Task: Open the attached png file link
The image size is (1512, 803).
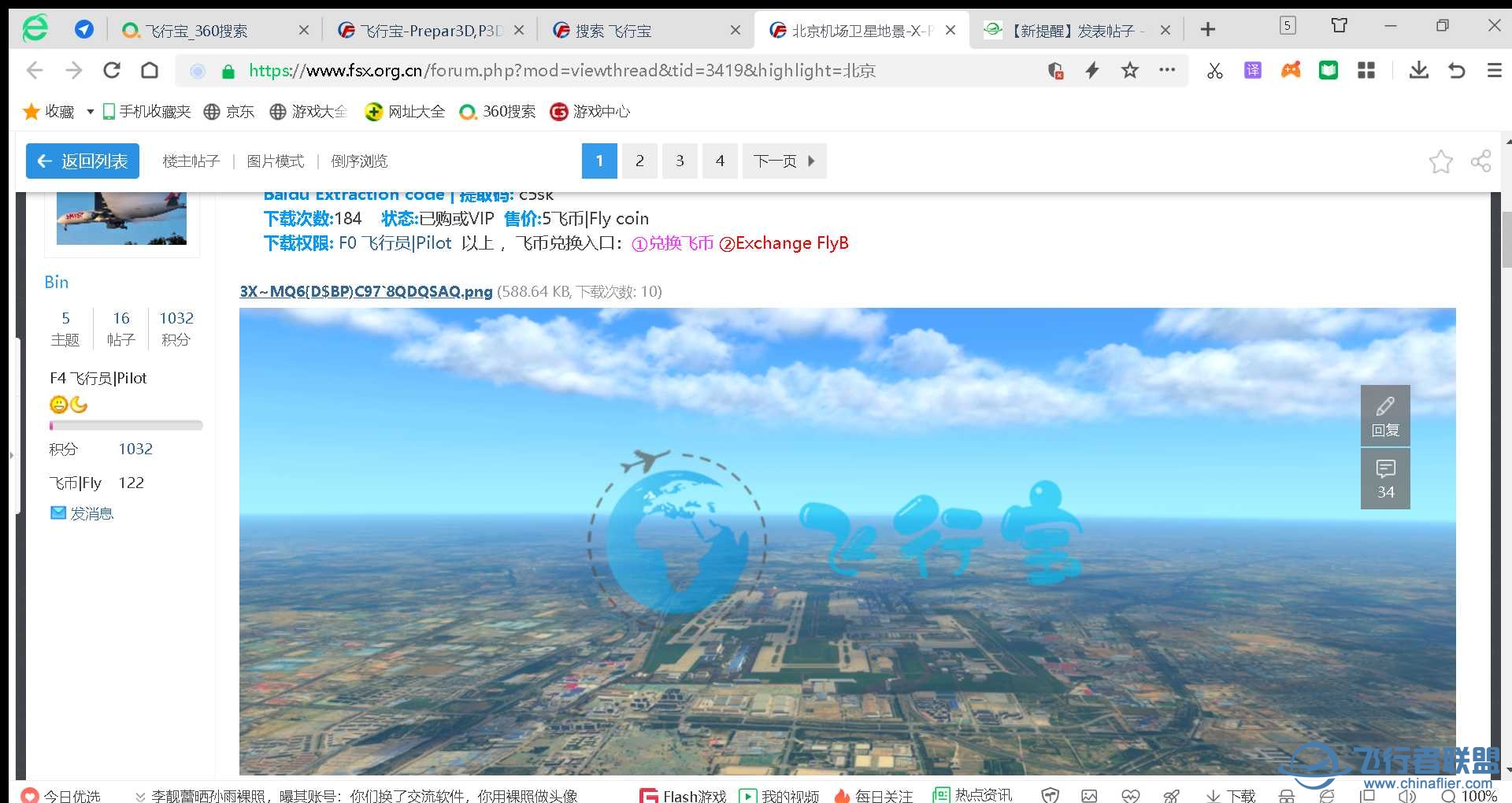Action: 366,291
